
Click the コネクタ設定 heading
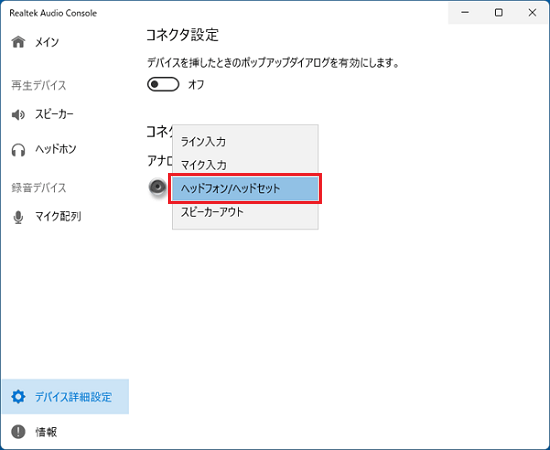coord(182,35)
